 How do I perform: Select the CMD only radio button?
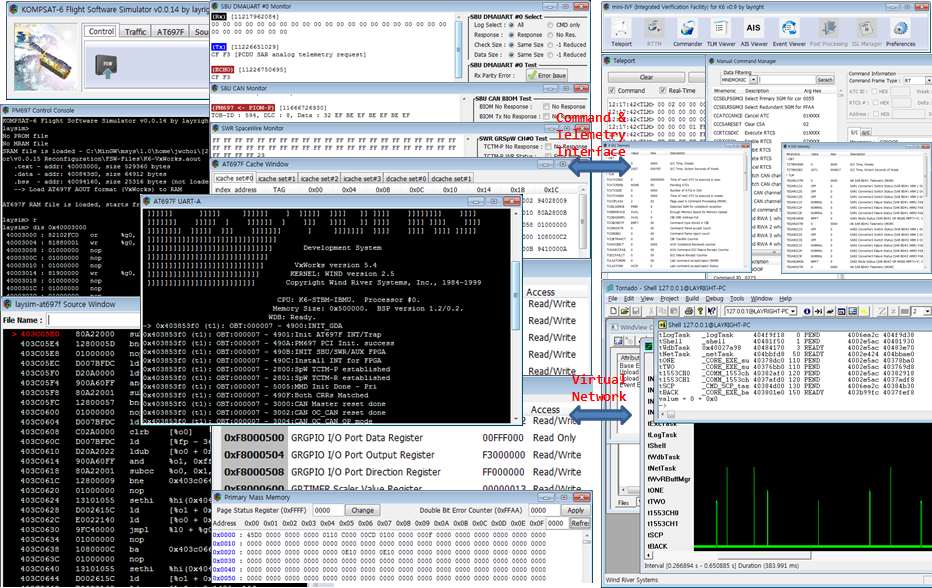[x=550, y=25]
